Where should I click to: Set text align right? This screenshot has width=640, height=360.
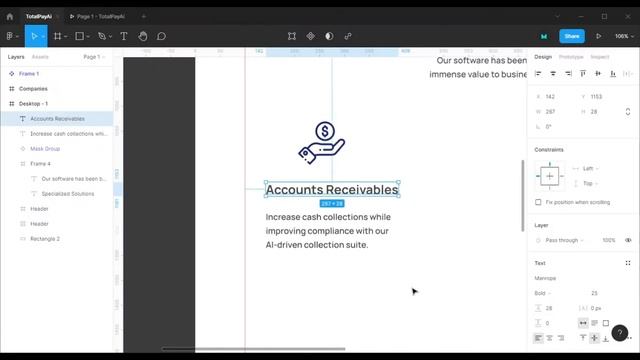pyautogui.click(x=561, y=338)
